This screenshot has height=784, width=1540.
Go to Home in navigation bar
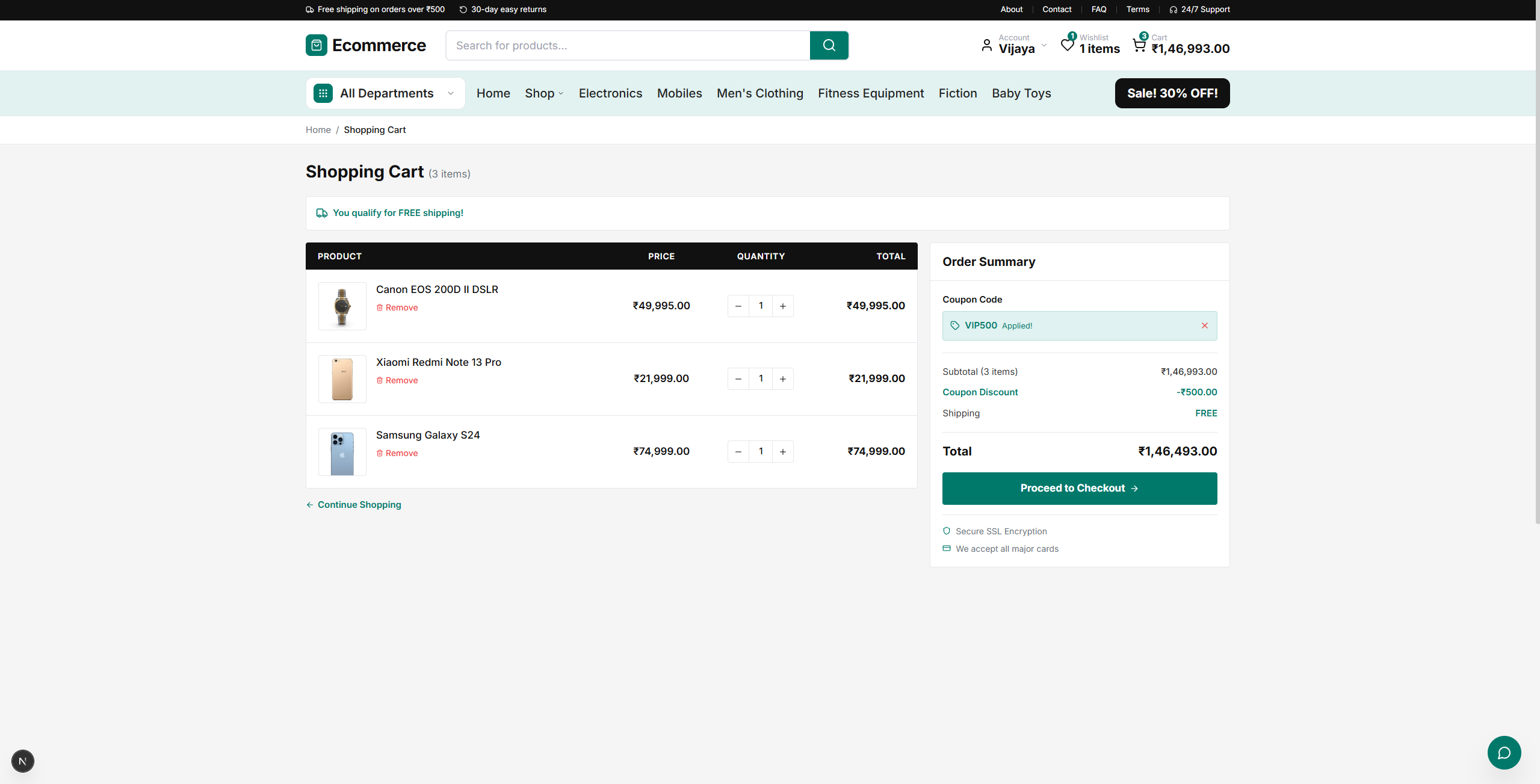pos(493,93)
